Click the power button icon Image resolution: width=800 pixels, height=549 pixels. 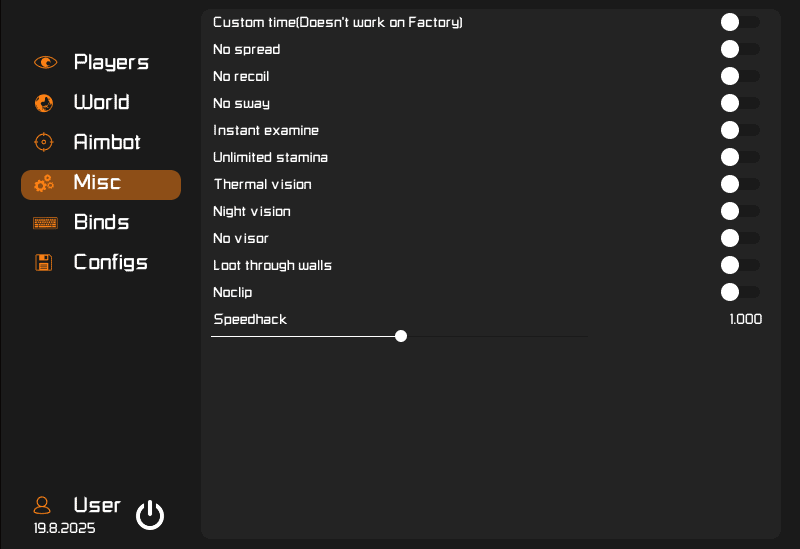tap(150, 515)
